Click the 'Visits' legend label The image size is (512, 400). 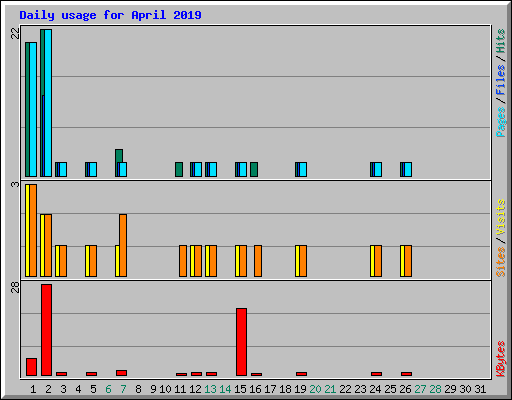point(501,217)
